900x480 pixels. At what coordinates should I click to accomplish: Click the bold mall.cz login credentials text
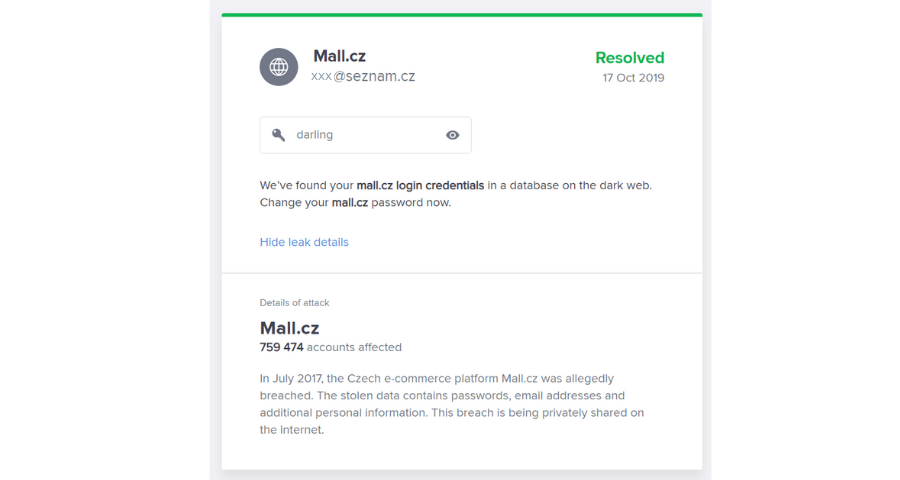click(420, 185)
